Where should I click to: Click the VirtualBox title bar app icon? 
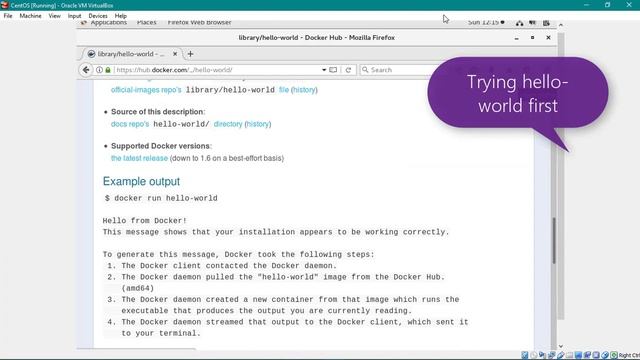click(x=4, y=5)
